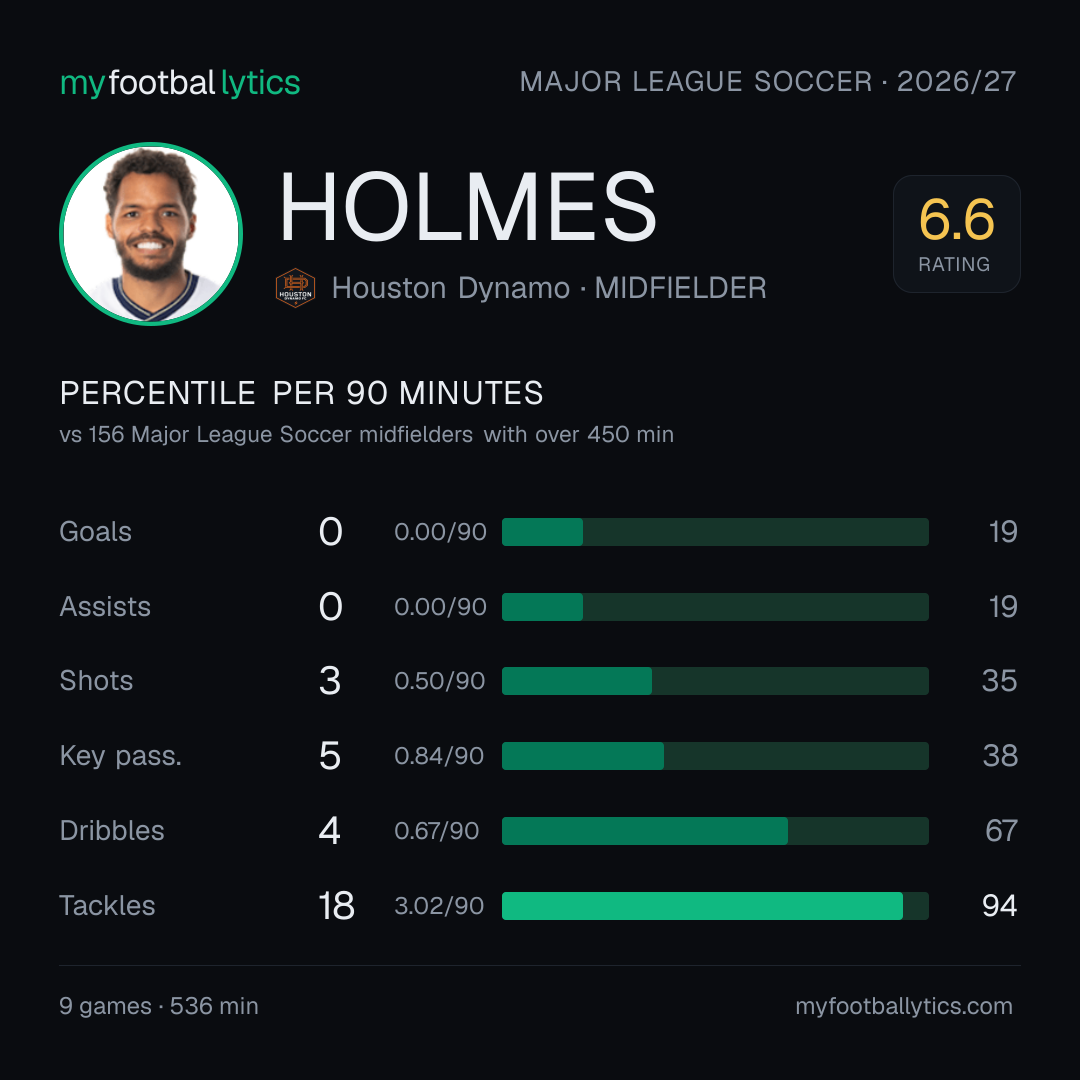1080x1080 pixels.
Task: Open the myfootballytics logo
Action: [180, 83]
